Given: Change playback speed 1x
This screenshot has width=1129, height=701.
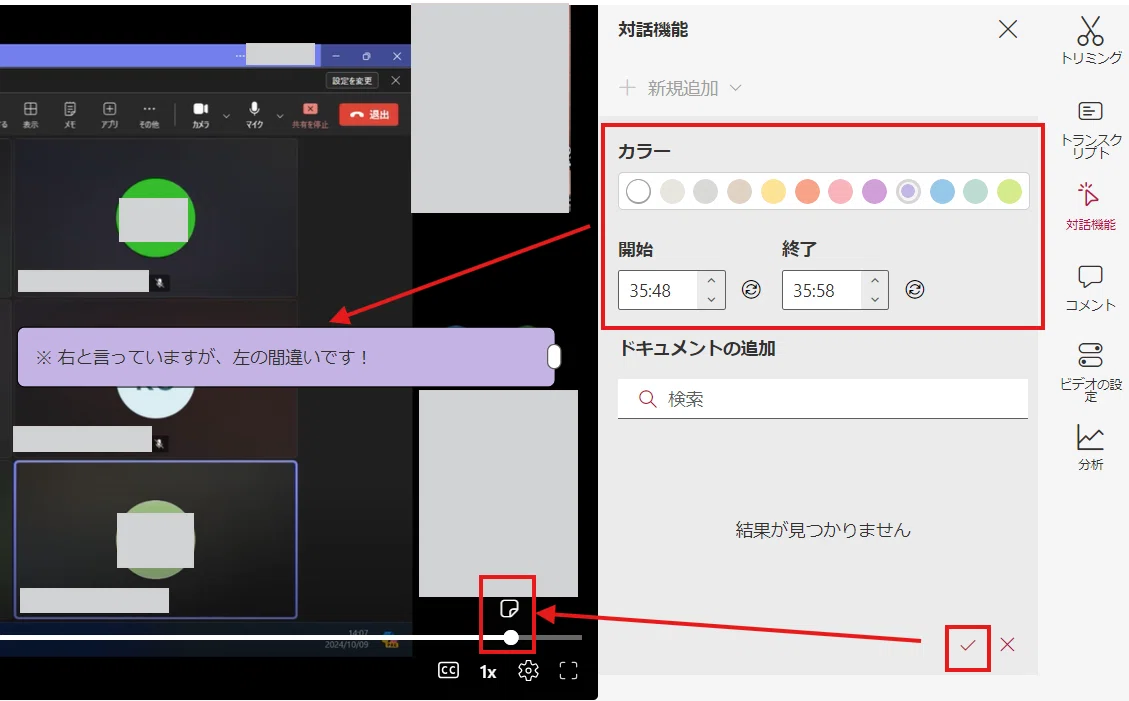Looking at the screenshot, I should (x=487, y=671).
